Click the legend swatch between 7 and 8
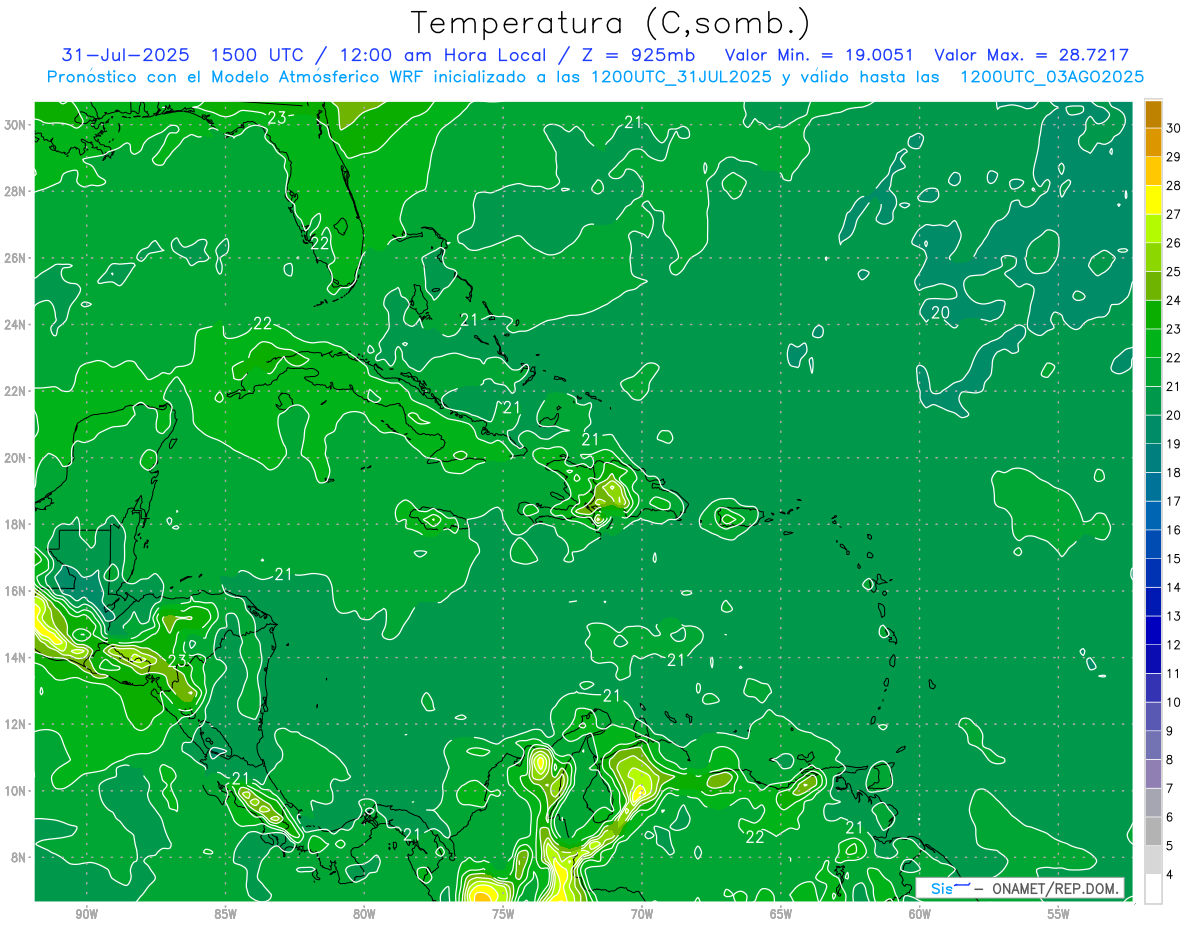Image resolution: width=1200 pixels, height=927 pixels. pyautogui.click(x=1153, y=774)
